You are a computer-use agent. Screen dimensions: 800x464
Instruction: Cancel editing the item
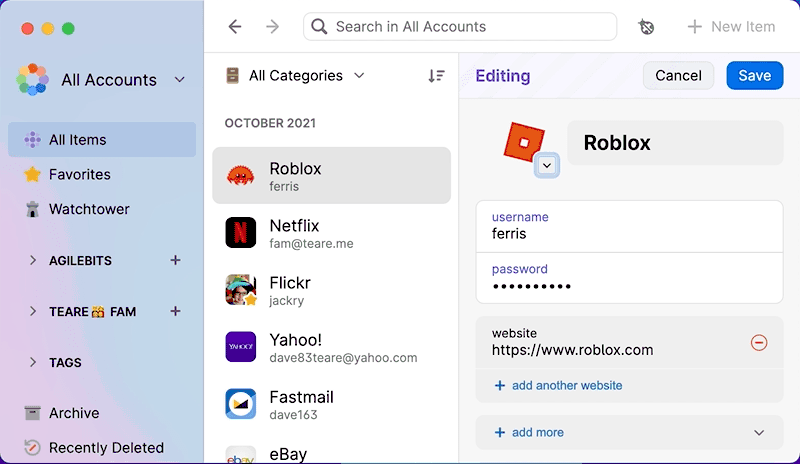coord(678,76)
